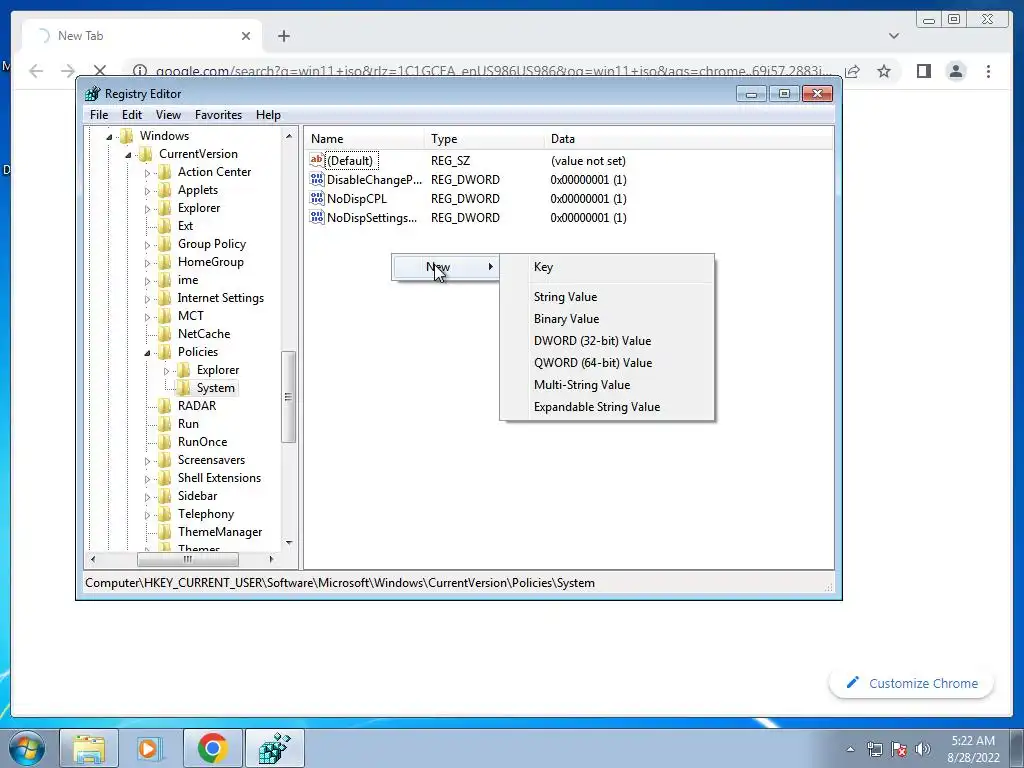Screen dimensions: 1024x768
Task: Choose QWORD (64-bit) Value from submenu
Action: tap(607, 362)
